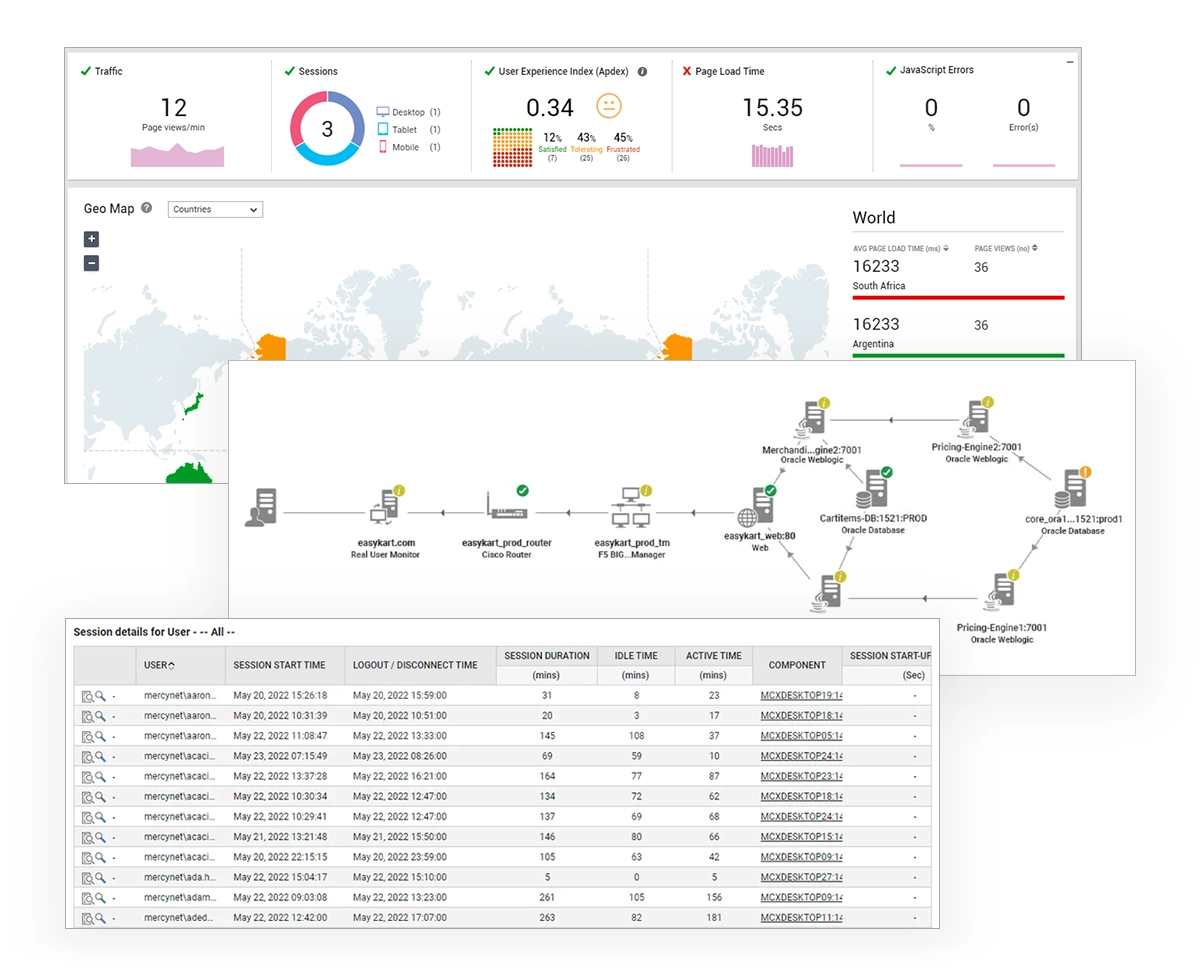This screenshot has height=976, width=1200.
Task: Click the 43% Tolerating value
Action: (587, 138)
